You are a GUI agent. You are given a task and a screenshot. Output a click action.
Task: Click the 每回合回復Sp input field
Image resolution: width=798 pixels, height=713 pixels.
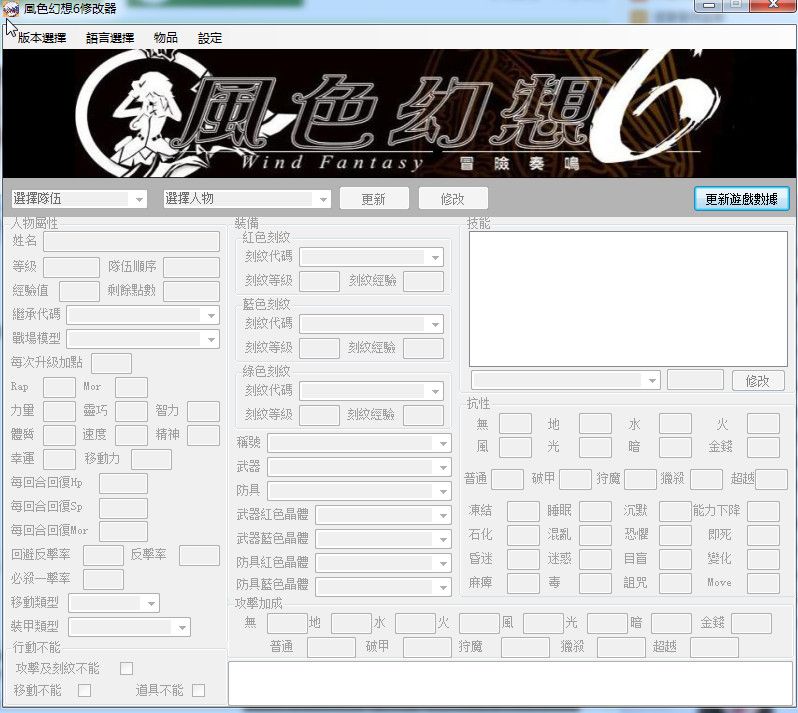click(123, 508)
